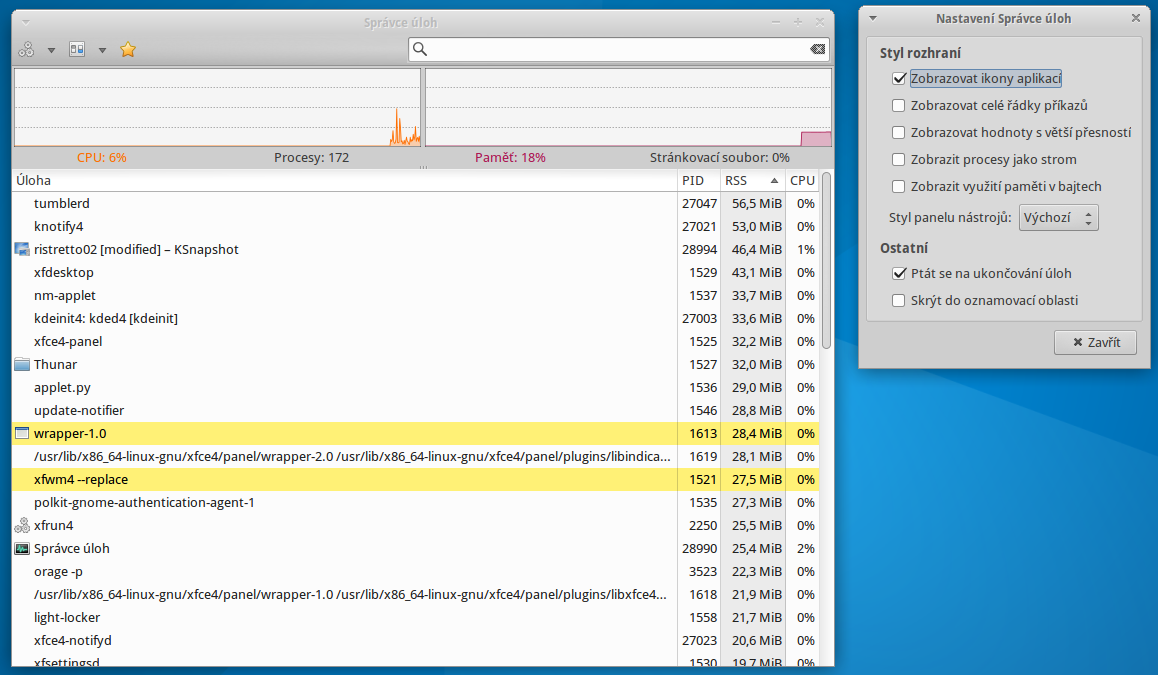The width and height of the screenshot is (1158, 675).
Task: Disable 'Zobrazovat ikony aplikací' checkbox
Action: point(898,79)
